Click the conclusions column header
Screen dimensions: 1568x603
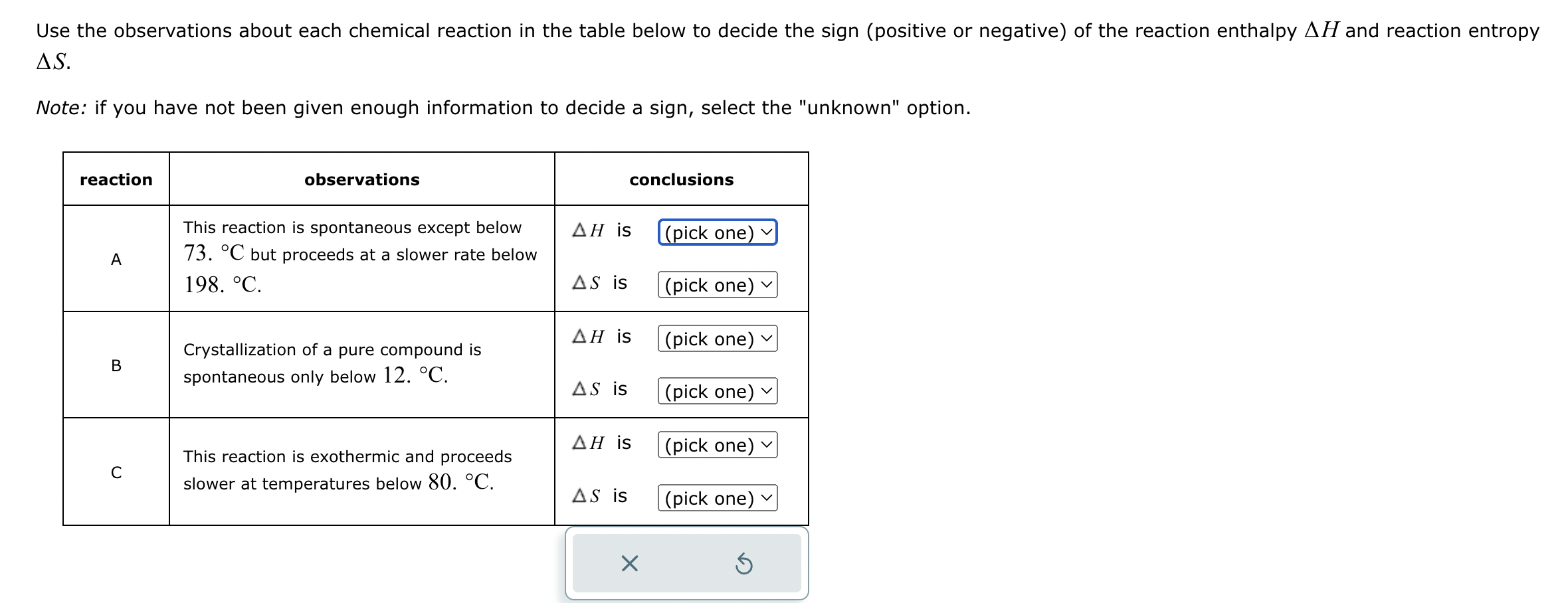[681, 179]
